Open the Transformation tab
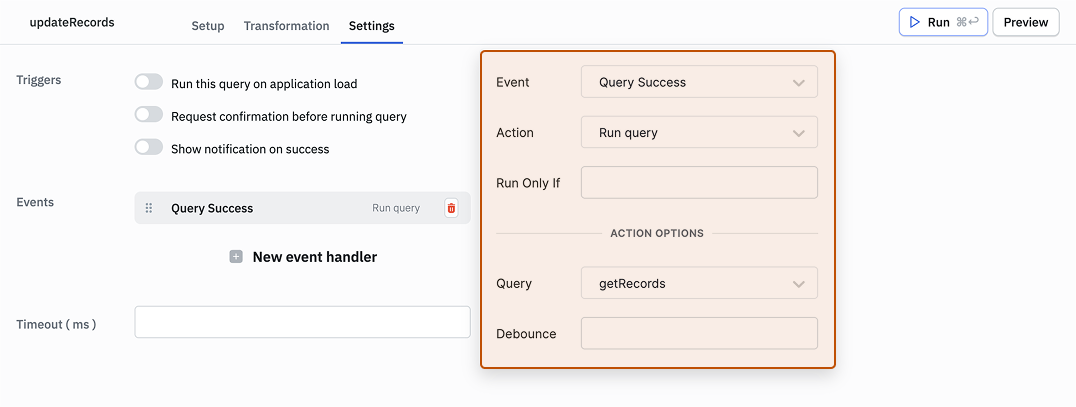The height and width of the screenshot is (407, 1076). (x=286, y=26)
